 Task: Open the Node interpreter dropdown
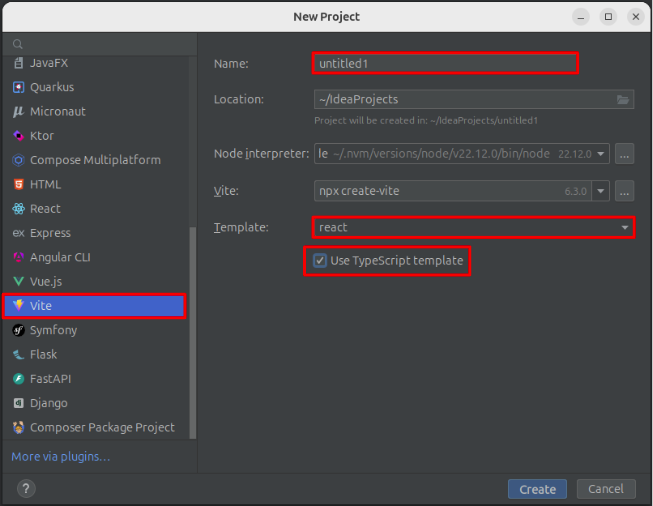[601, 154]
